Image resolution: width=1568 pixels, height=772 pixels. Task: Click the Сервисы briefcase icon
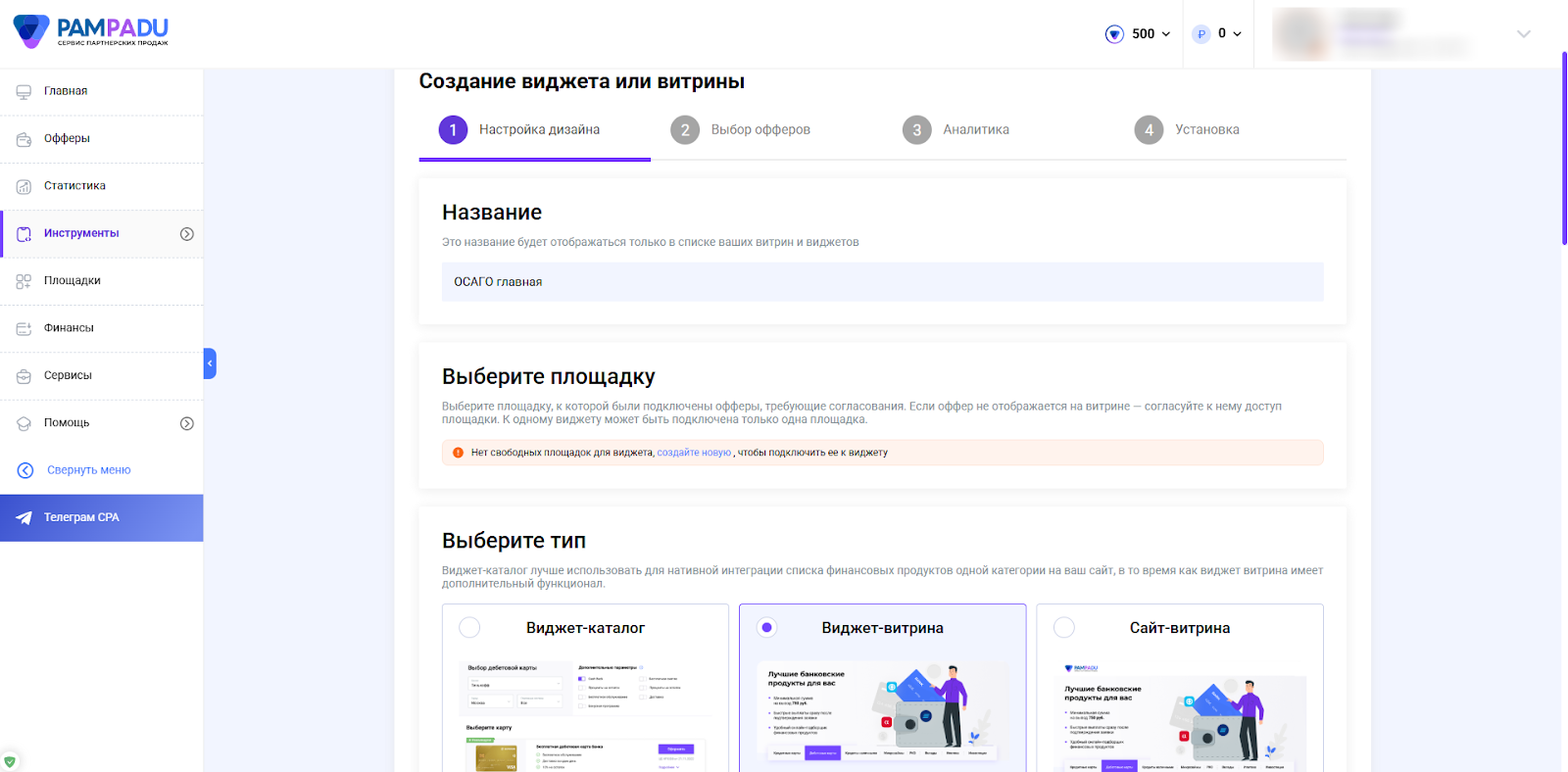coord(24,375)
